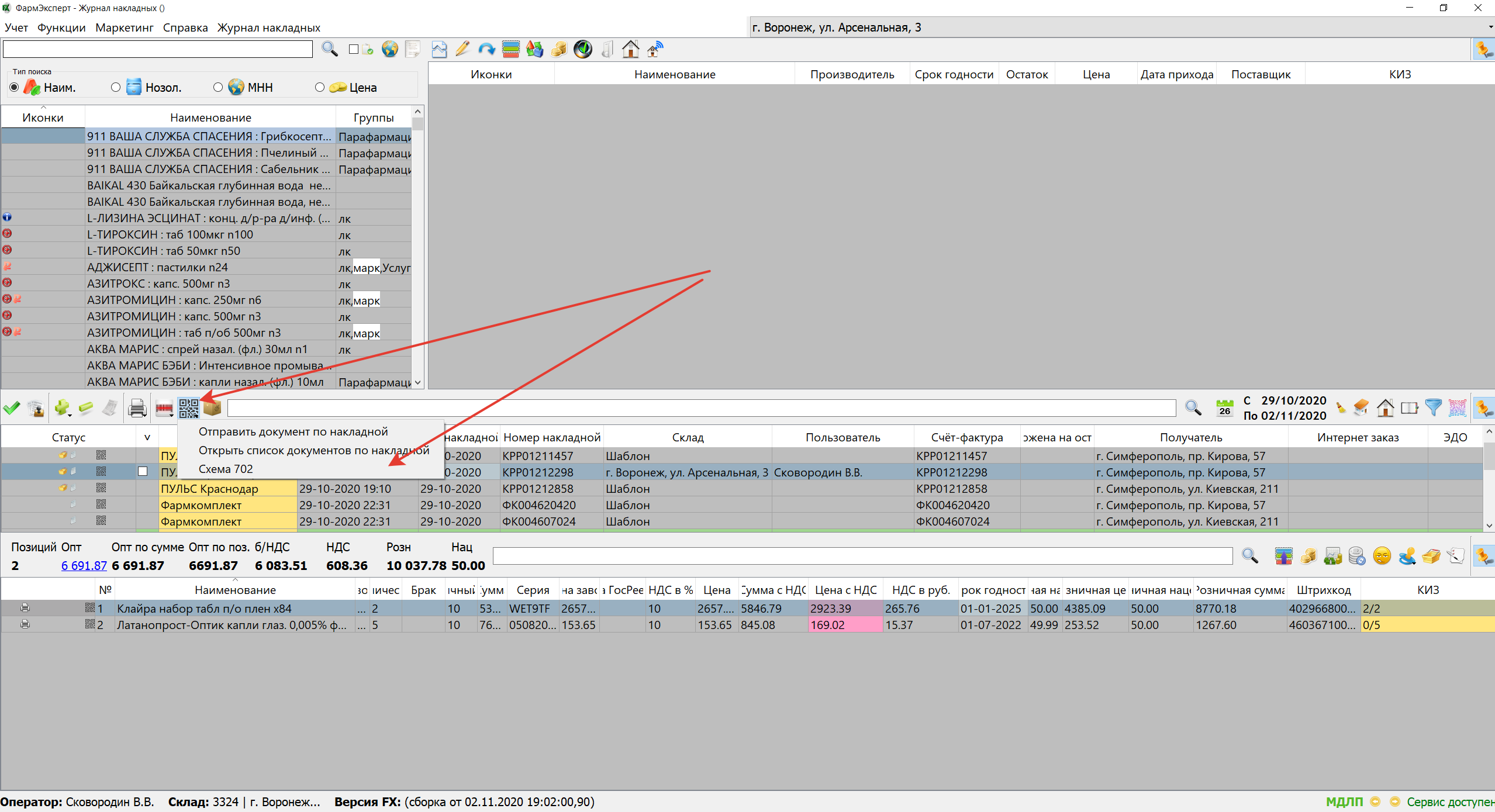Screen dimensions: 1495x812
Task: Click the green checkmark confirm icon
Action: click(x=12, y=407)
